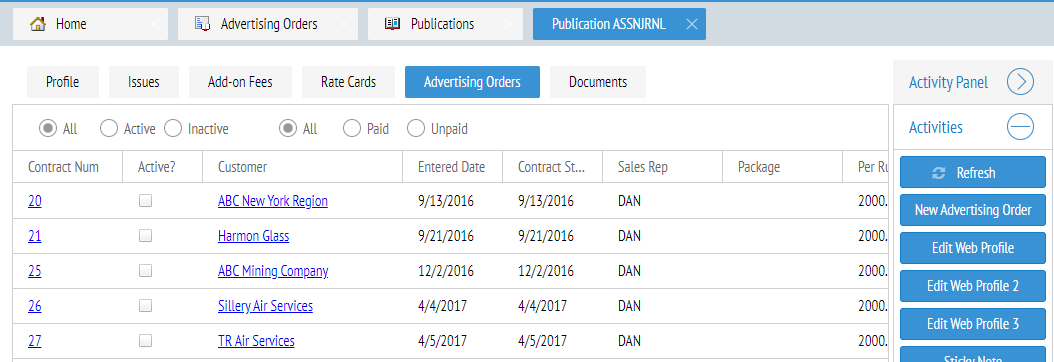Close the Advertising Orders top tab

[x=344, y=24]
